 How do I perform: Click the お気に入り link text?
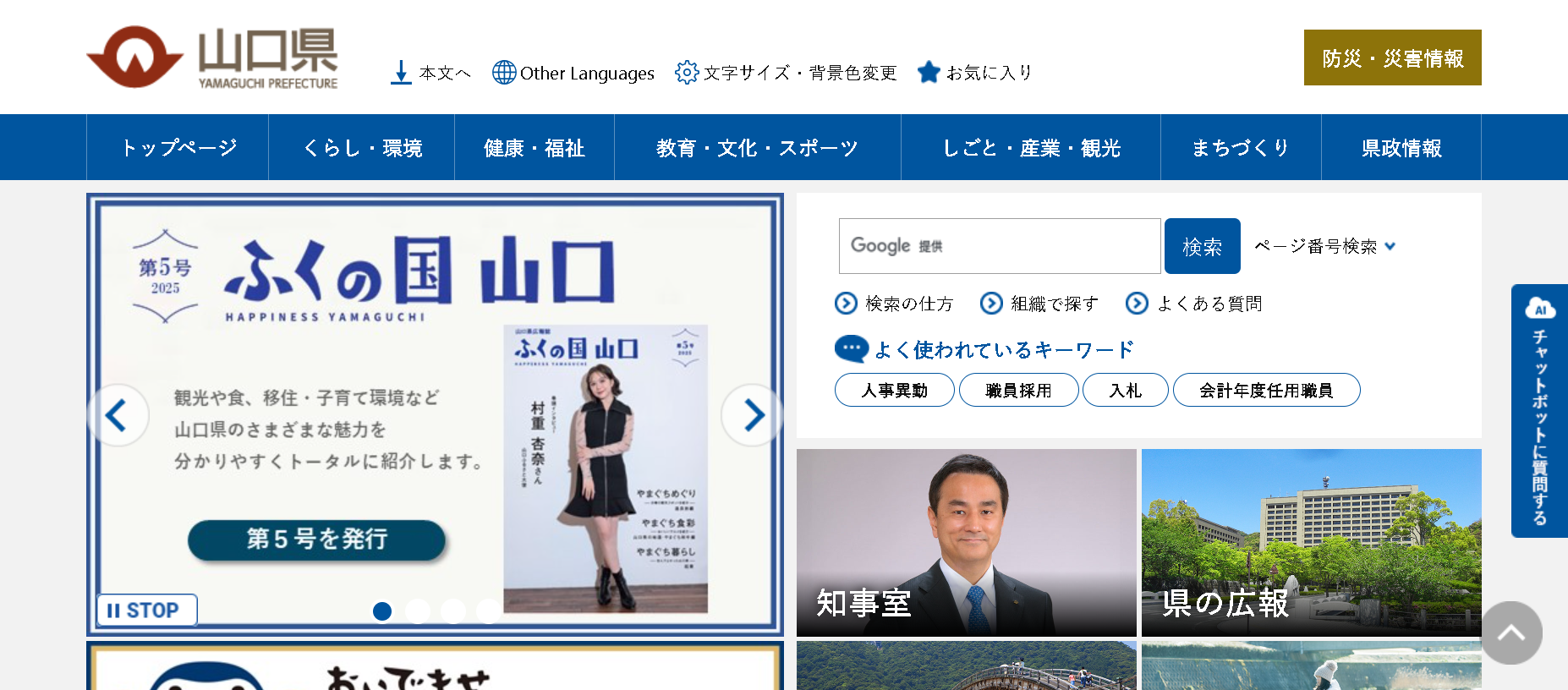point(990,73)
